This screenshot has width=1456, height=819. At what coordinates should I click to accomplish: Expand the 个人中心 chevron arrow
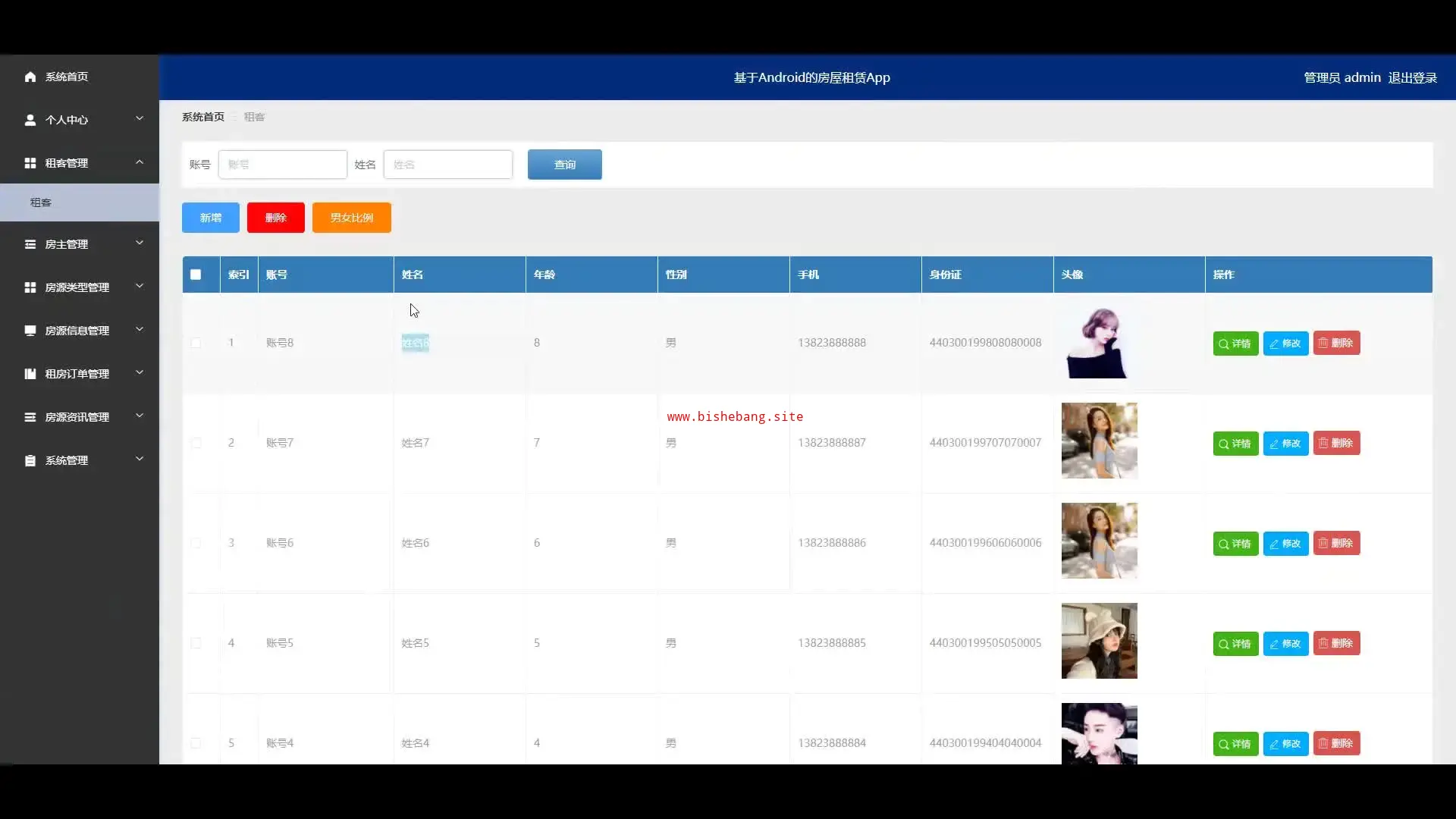pyautogui.click(x=140, y=118)
